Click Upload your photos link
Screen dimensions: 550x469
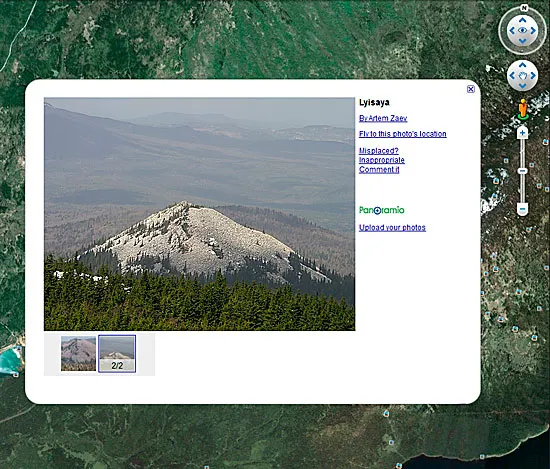[392, 228]
